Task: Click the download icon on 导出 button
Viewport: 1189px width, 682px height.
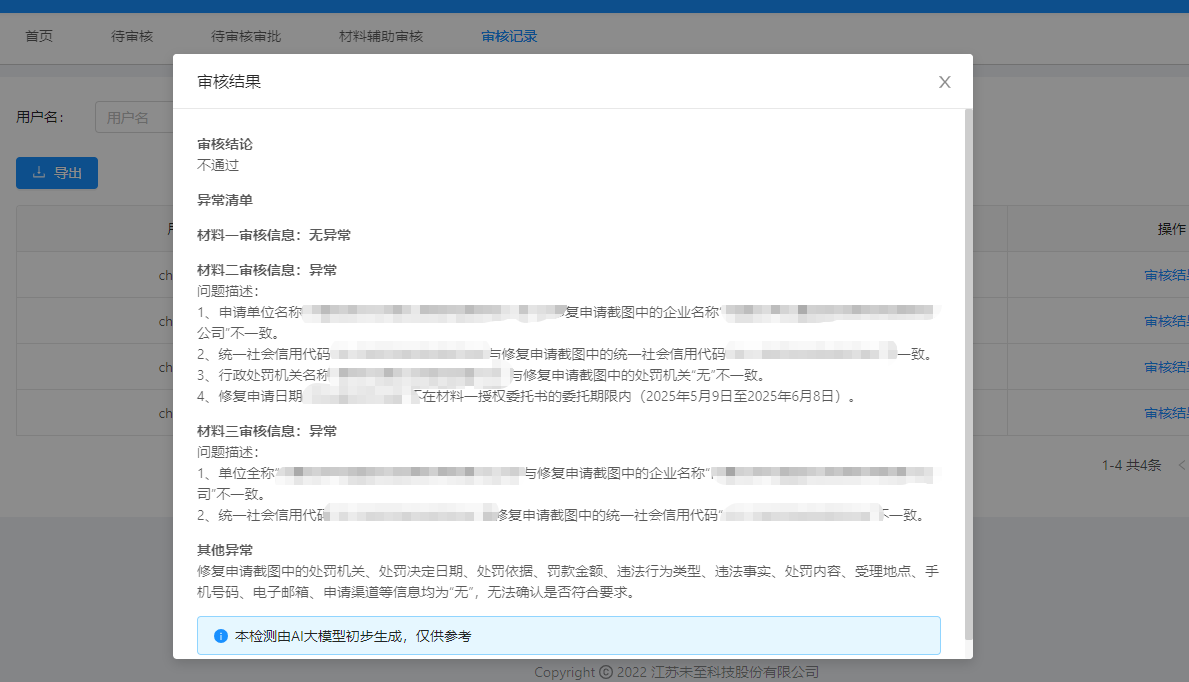Action: click(40, 173)
